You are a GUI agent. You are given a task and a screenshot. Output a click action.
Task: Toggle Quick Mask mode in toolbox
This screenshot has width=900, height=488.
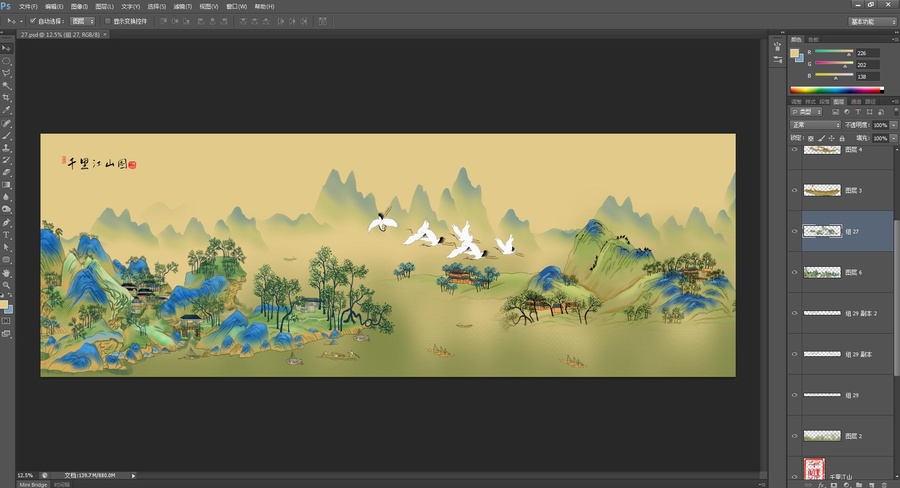pyautogui.click(x=6, y=321)
